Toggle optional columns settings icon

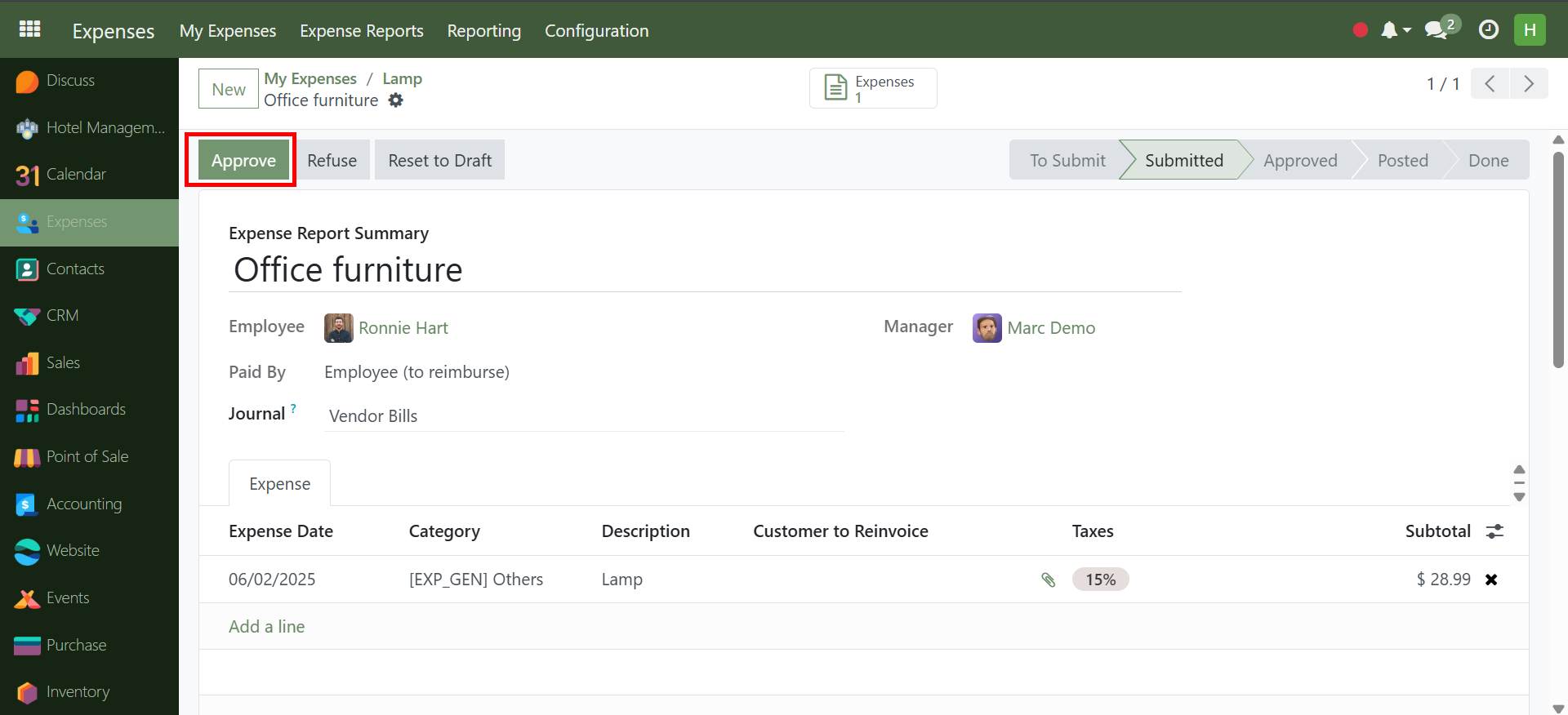point(1494,531)
